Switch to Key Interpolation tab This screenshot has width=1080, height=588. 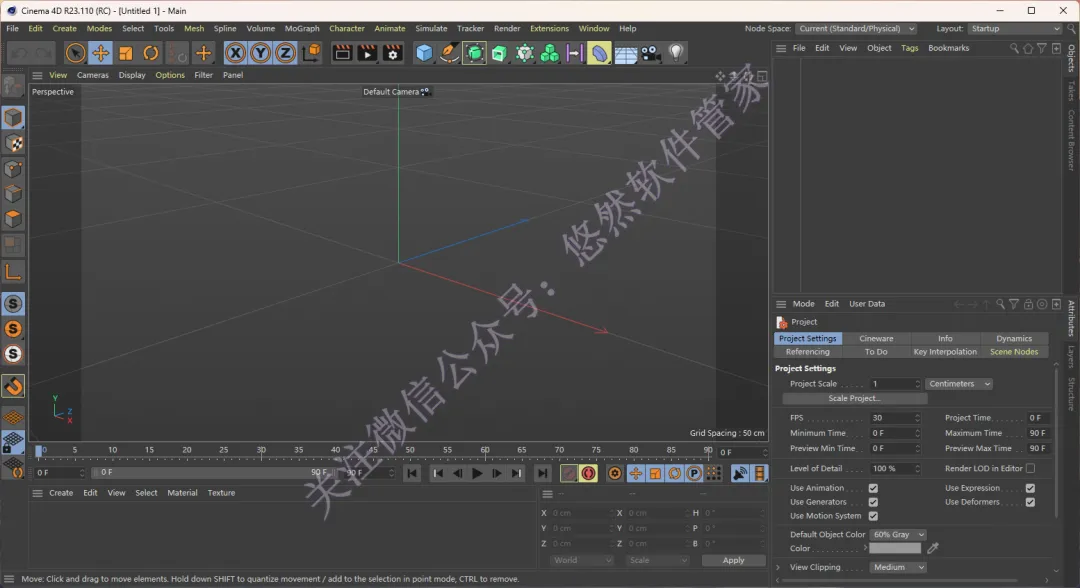(x=945, y=352)
